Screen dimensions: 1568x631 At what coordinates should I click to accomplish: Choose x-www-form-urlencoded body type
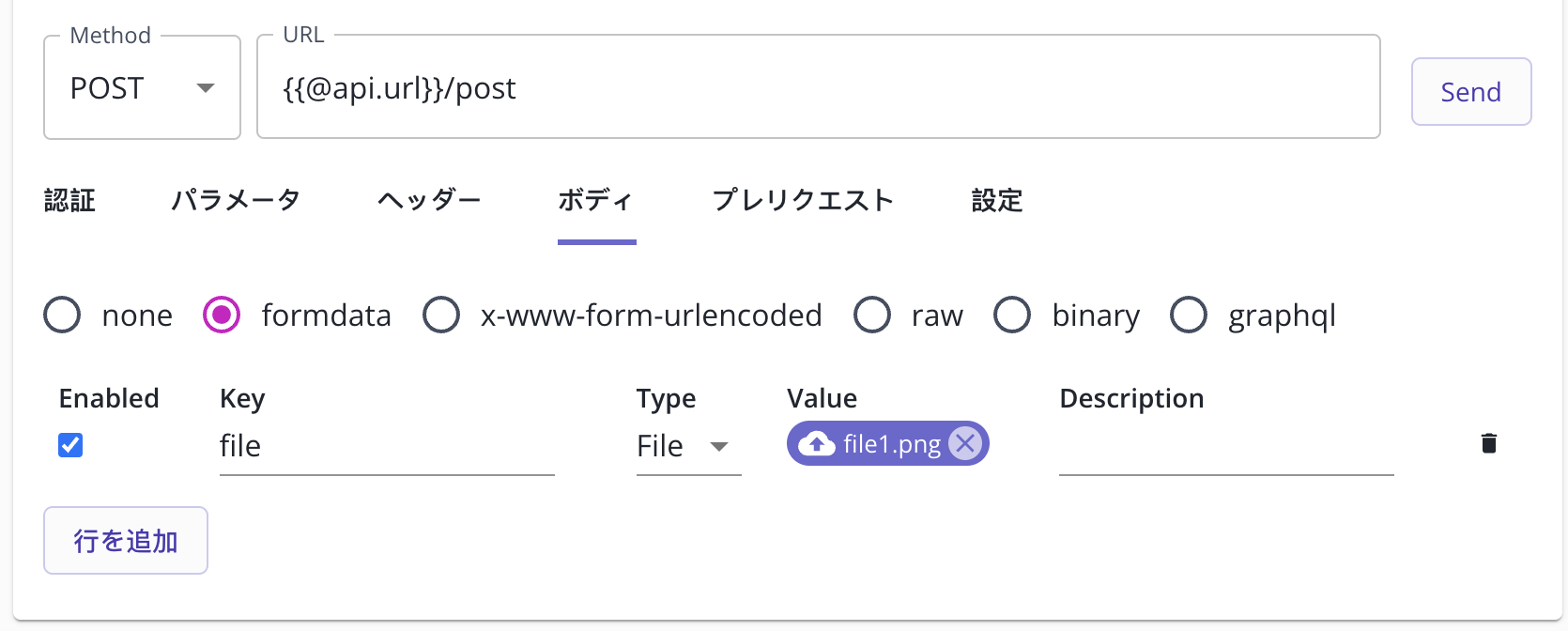[441, 315]
